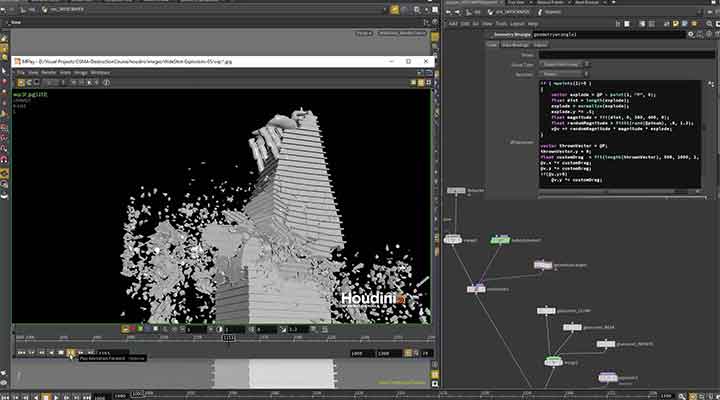720x400 pixels.
Task: Switch to the Code tab in wrangle parameters
Action: click(492, 45)
